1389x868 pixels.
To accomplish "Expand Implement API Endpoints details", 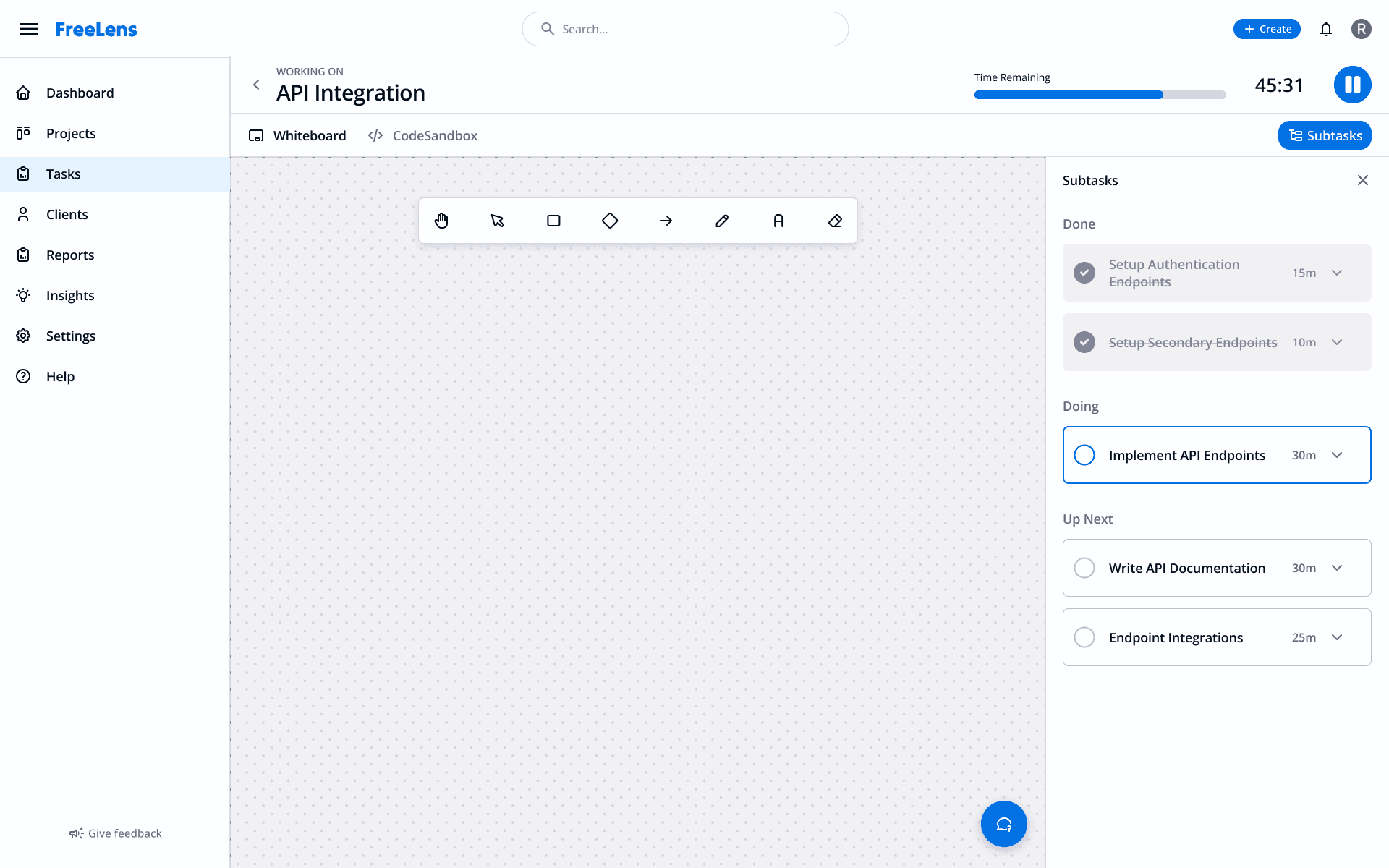I will click(1337, 455).
